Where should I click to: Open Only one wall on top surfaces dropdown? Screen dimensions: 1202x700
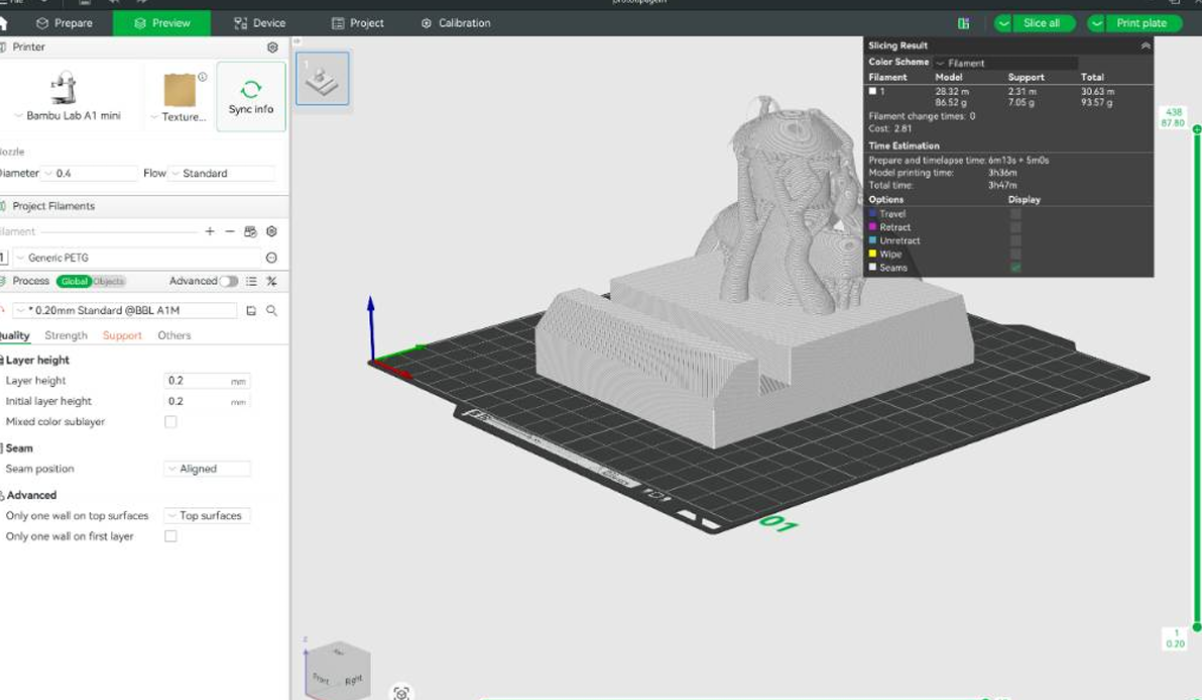point(207,516)
